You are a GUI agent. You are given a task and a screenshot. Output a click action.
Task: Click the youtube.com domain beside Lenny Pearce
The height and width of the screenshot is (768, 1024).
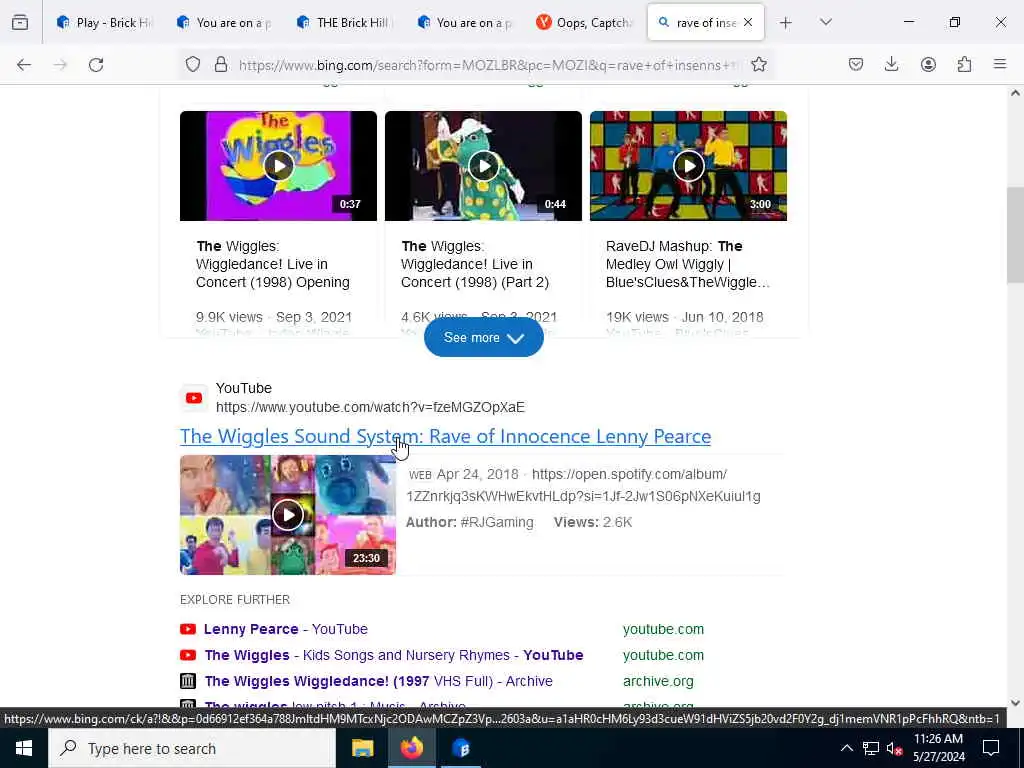tap(663, 629)
